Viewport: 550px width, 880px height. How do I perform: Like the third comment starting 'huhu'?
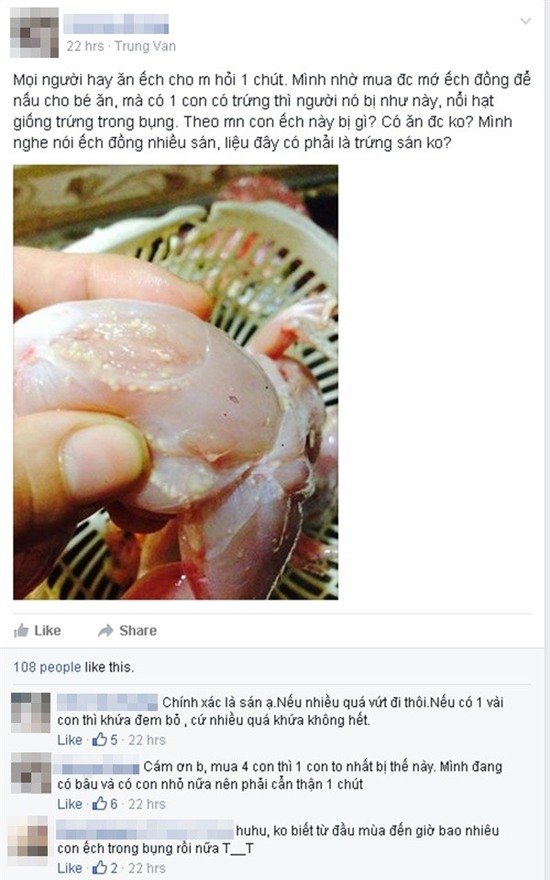click(70, 868)
